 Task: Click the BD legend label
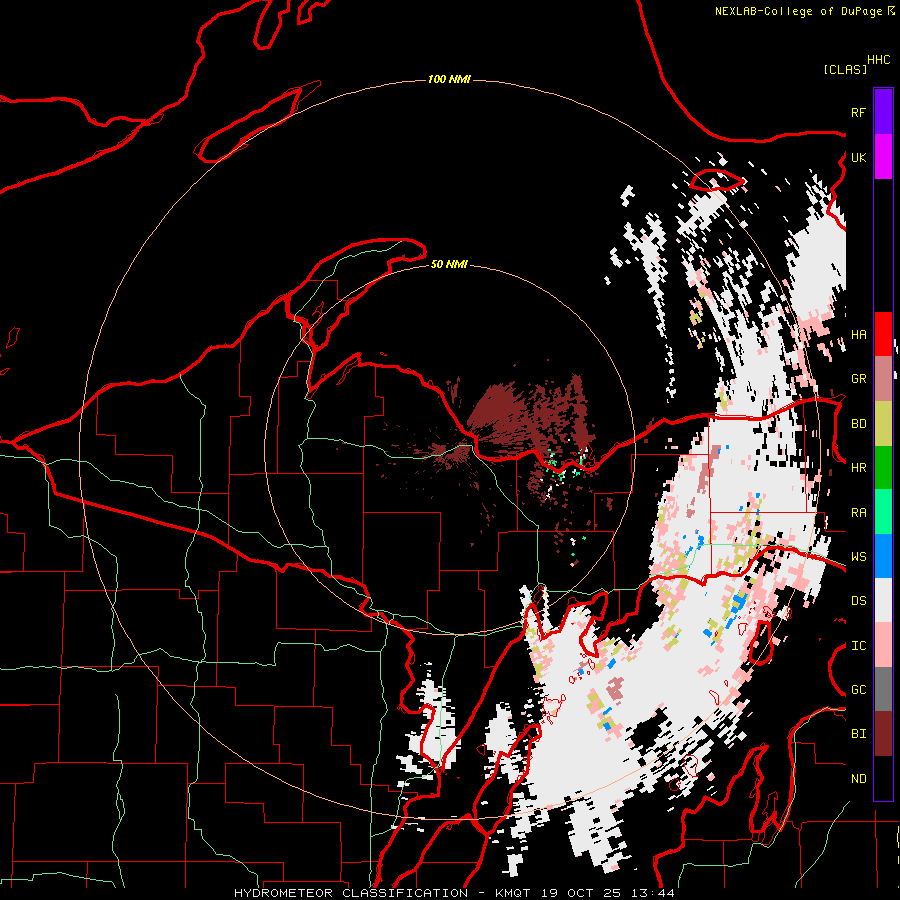(858, 424)
